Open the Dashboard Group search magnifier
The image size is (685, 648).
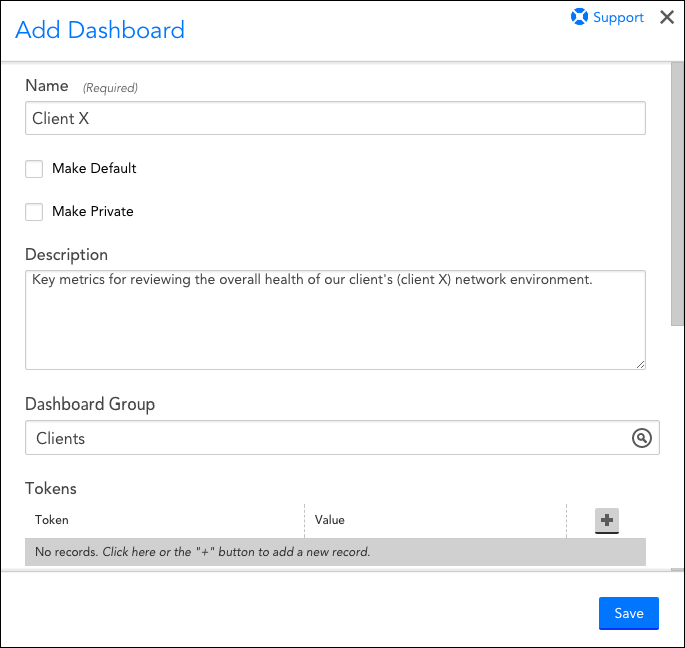pyautogui.click(x=641, y=438)
